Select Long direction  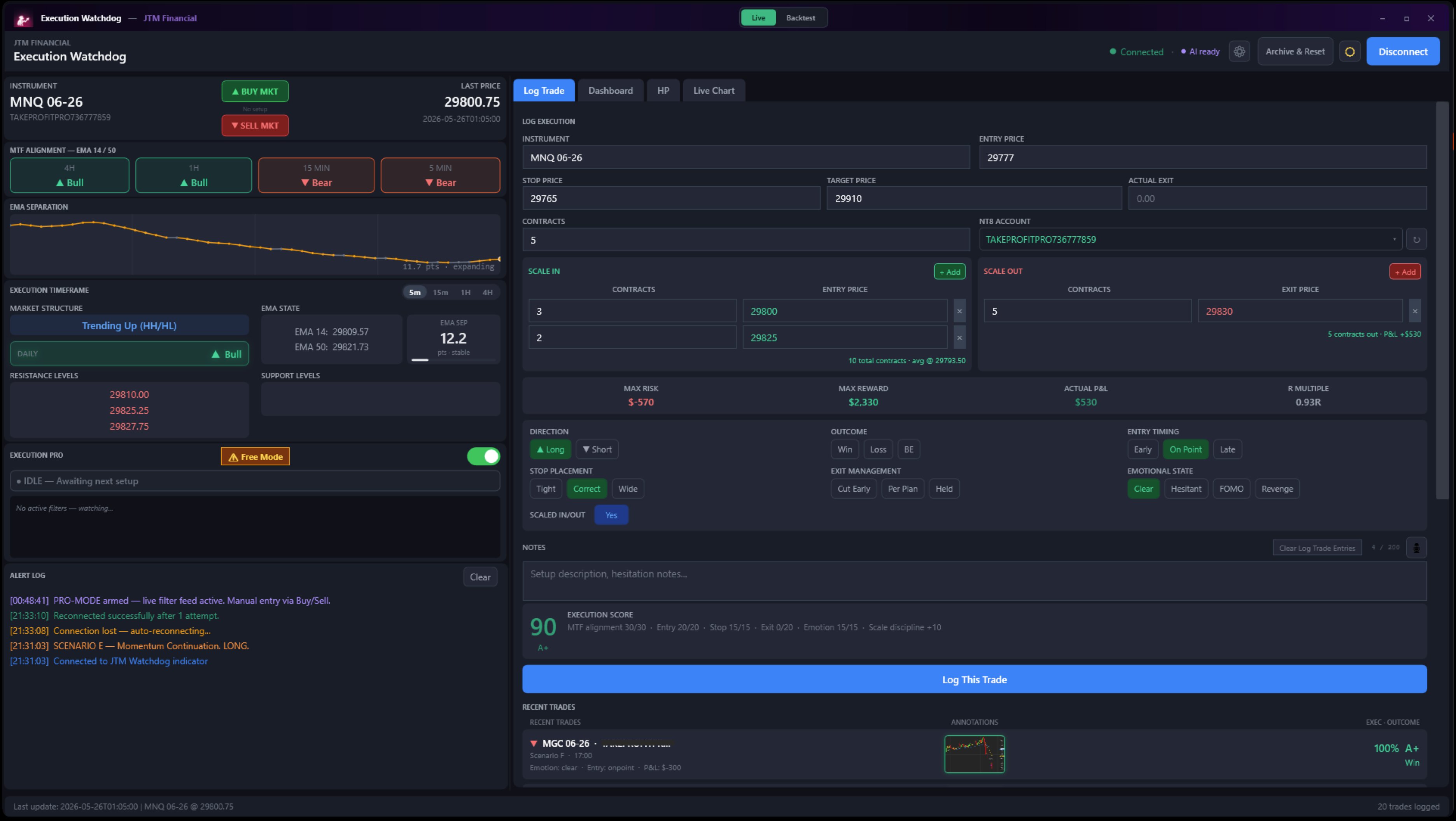[x=550, y=449]
